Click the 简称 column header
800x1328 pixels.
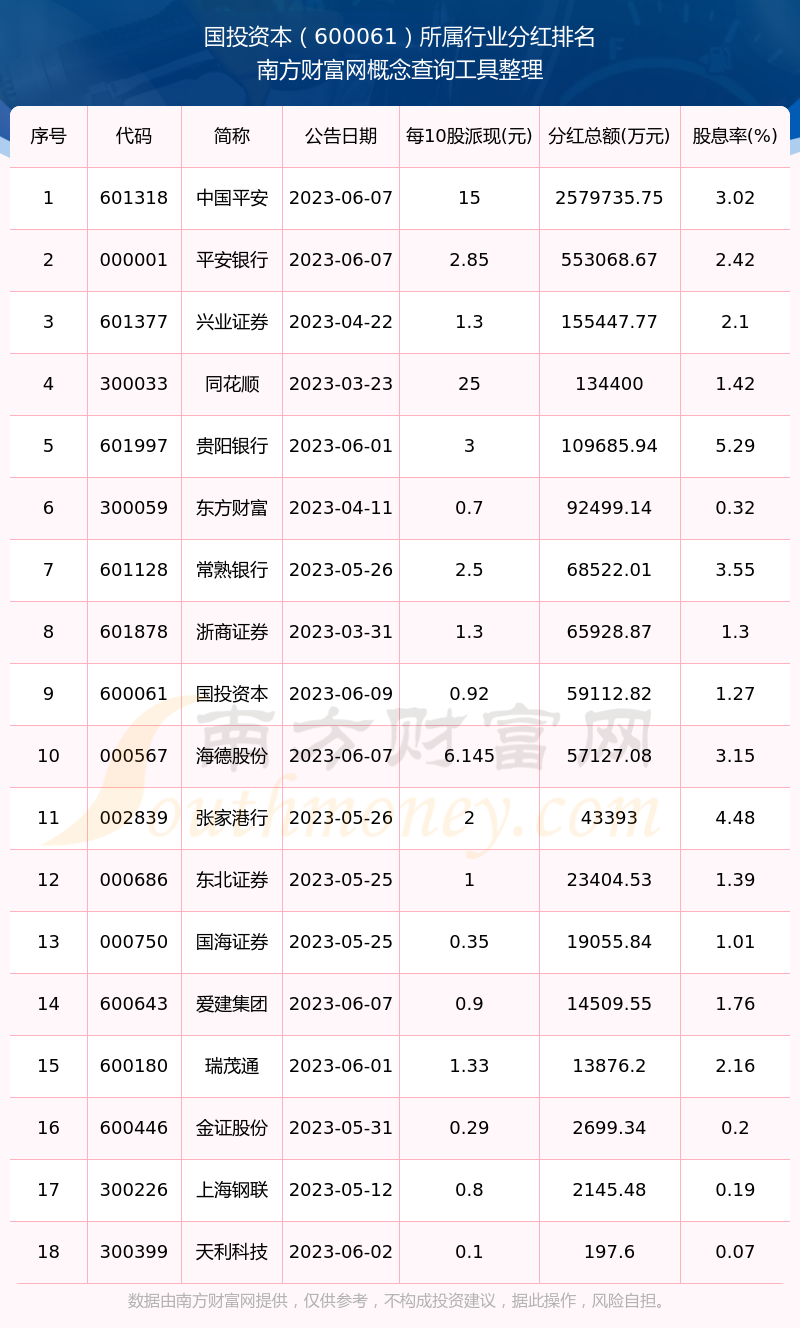pos(232,136)
